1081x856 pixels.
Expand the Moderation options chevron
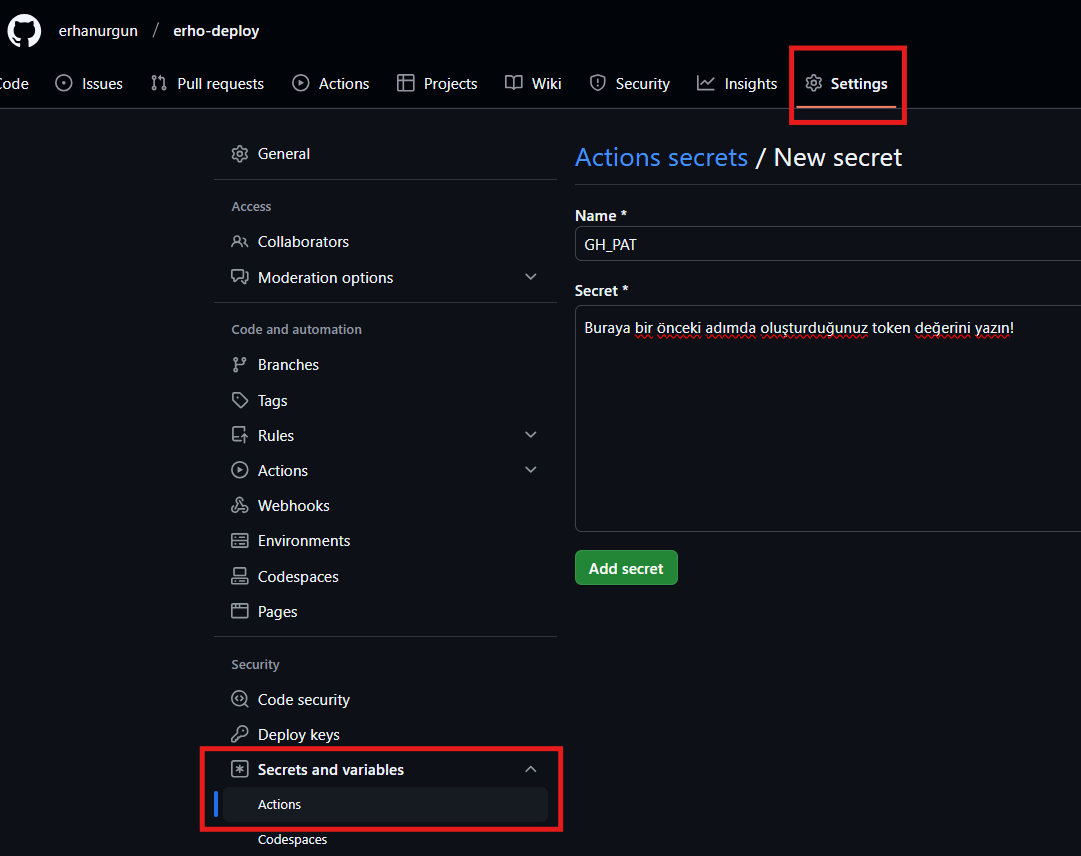pyautogui.click(x=531, y=277)
